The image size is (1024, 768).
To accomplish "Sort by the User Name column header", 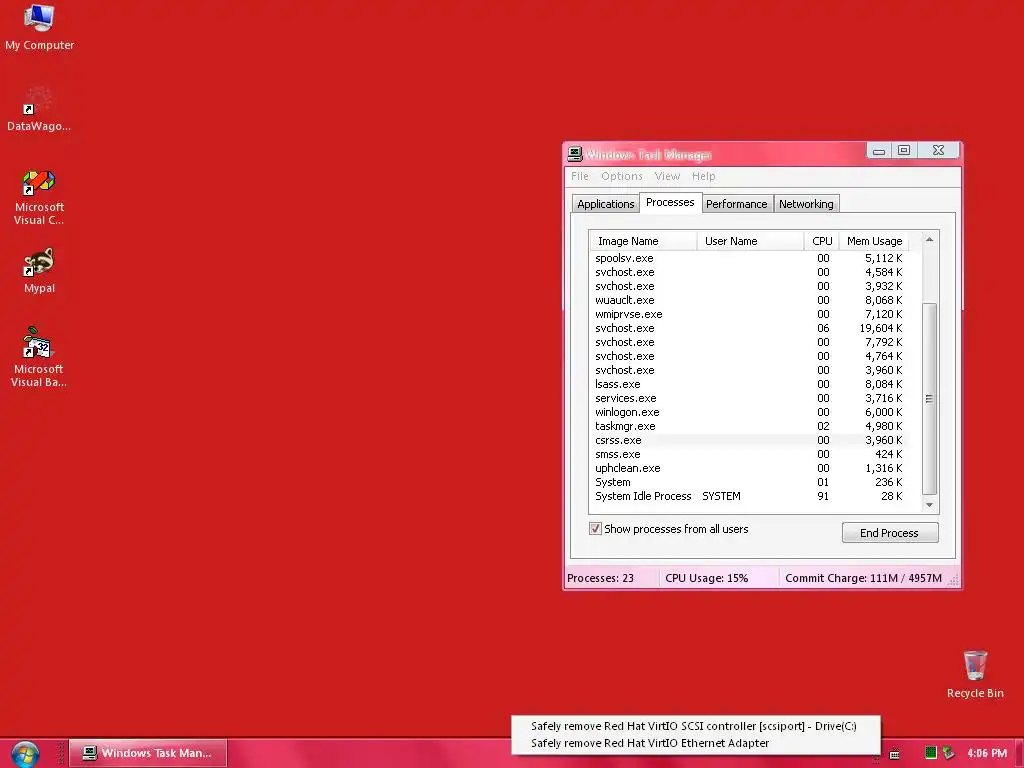I will pos(750,241).
